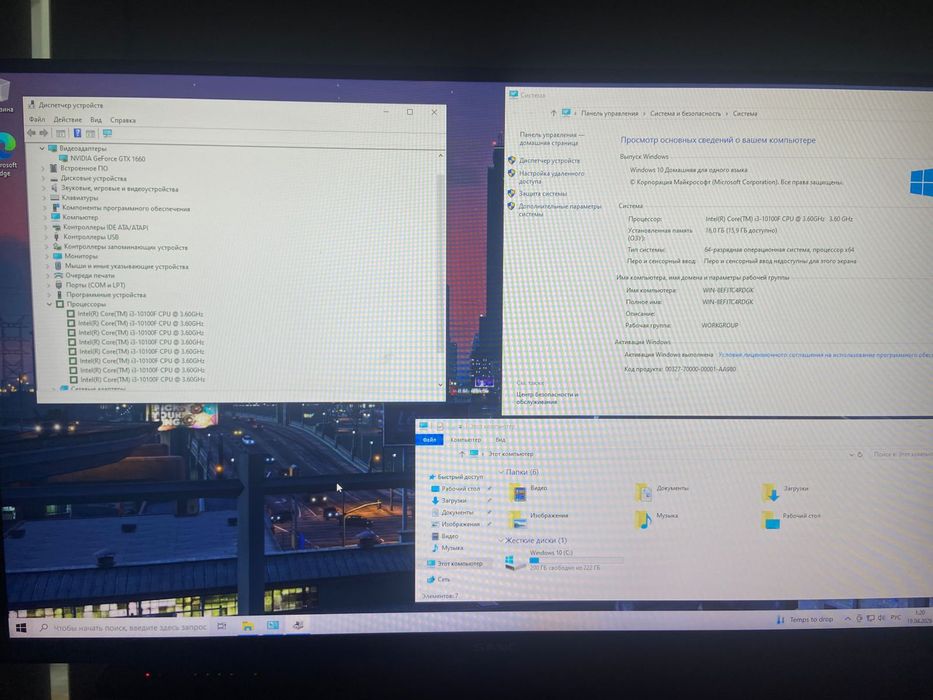Screen dimensions: 933x700
Task: Open Microsoft Edge desktop shortcut
Action: 7,154
